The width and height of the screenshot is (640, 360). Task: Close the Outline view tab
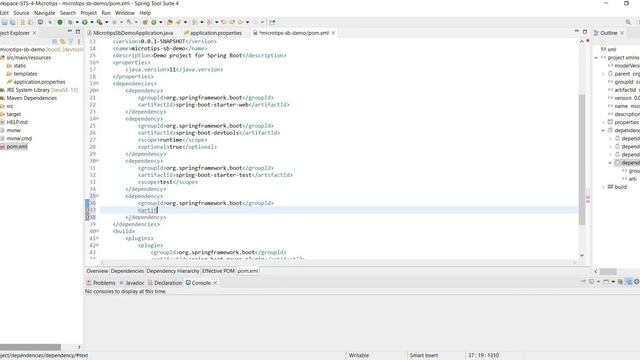pyautogui.click(x=622, y=33)
